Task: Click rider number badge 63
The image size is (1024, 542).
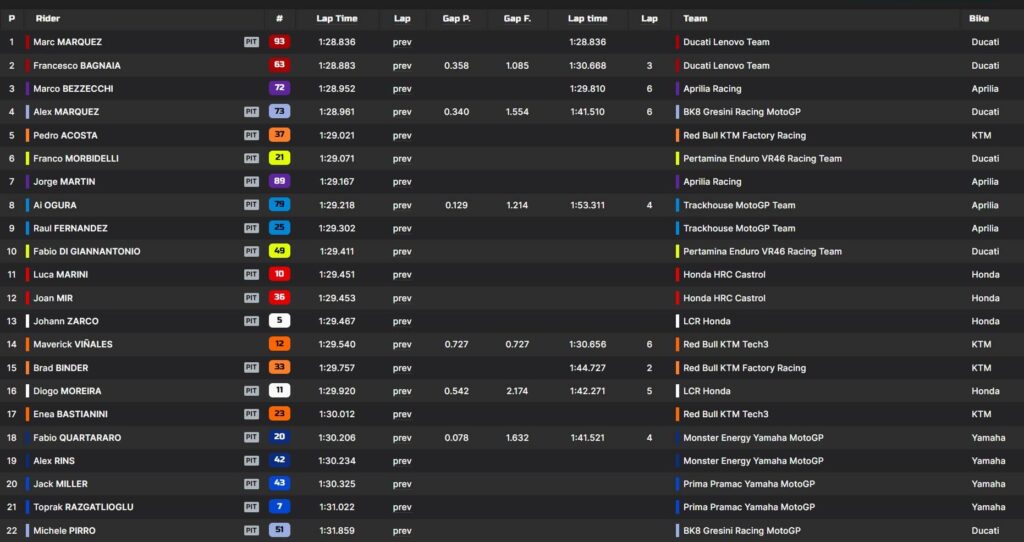Action: pos(279,65)
